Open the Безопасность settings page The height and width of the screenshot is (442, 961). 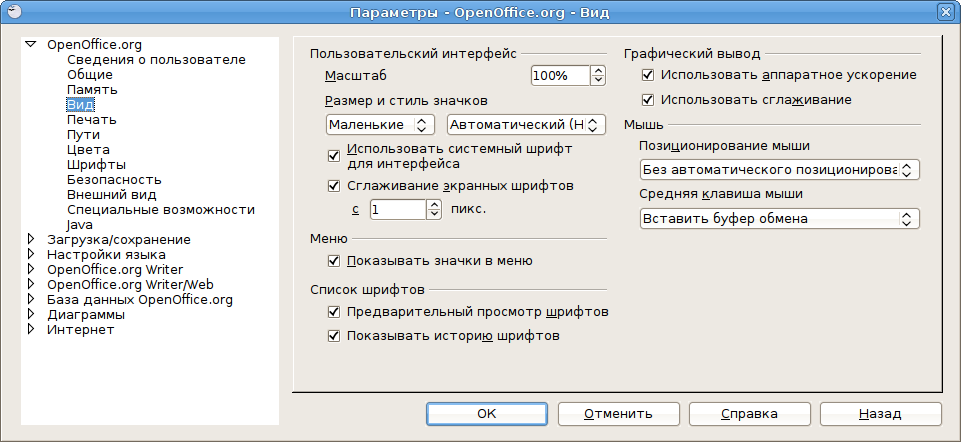coord(114,180)
